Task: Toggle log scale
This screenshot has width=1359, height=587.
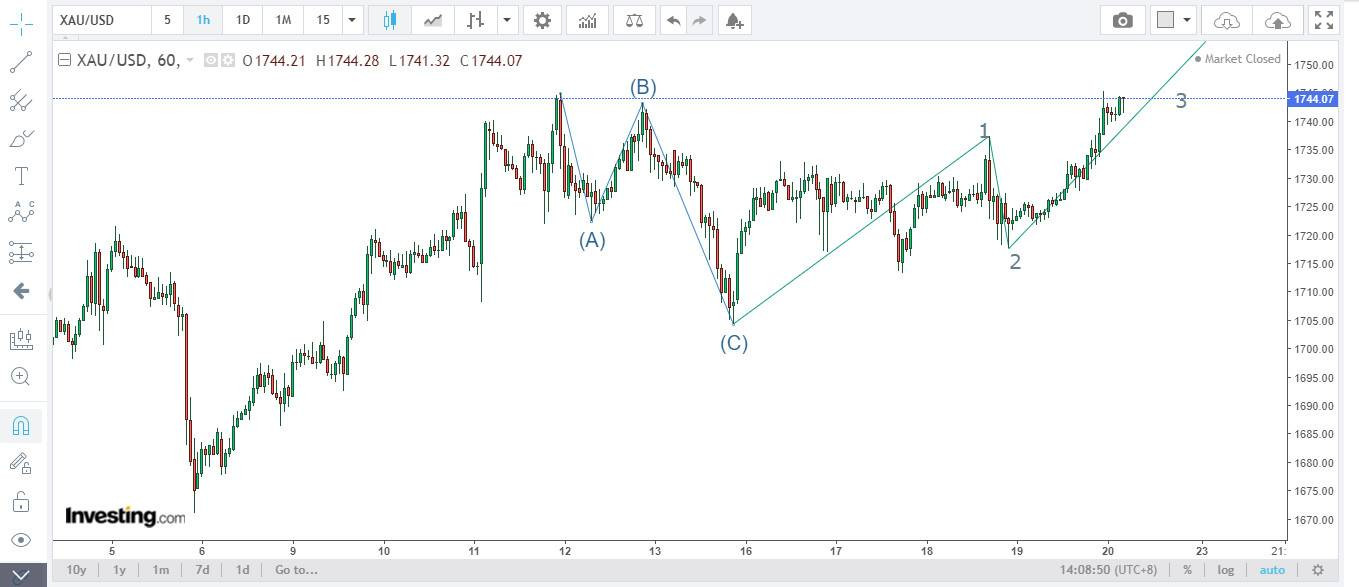Action: (1225, 570)
